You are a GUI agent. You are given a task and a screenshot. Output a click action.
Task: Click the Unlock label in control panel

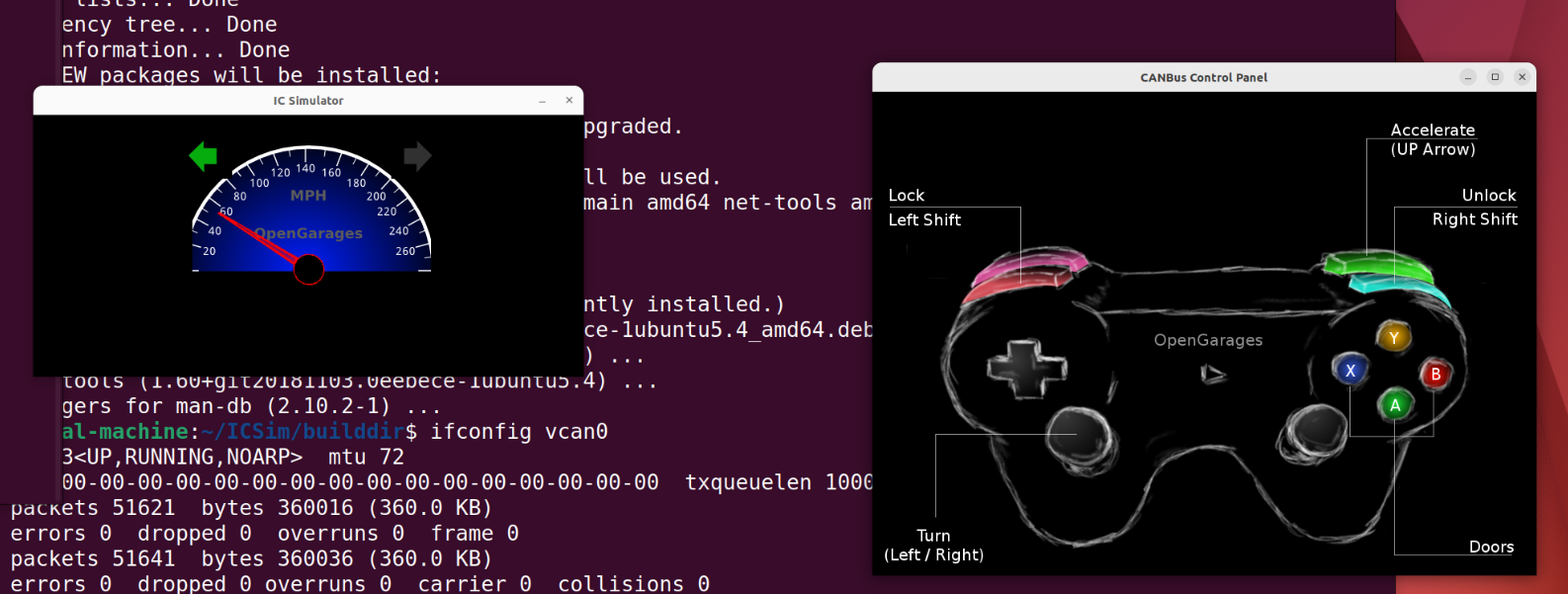pos(1489,196)
